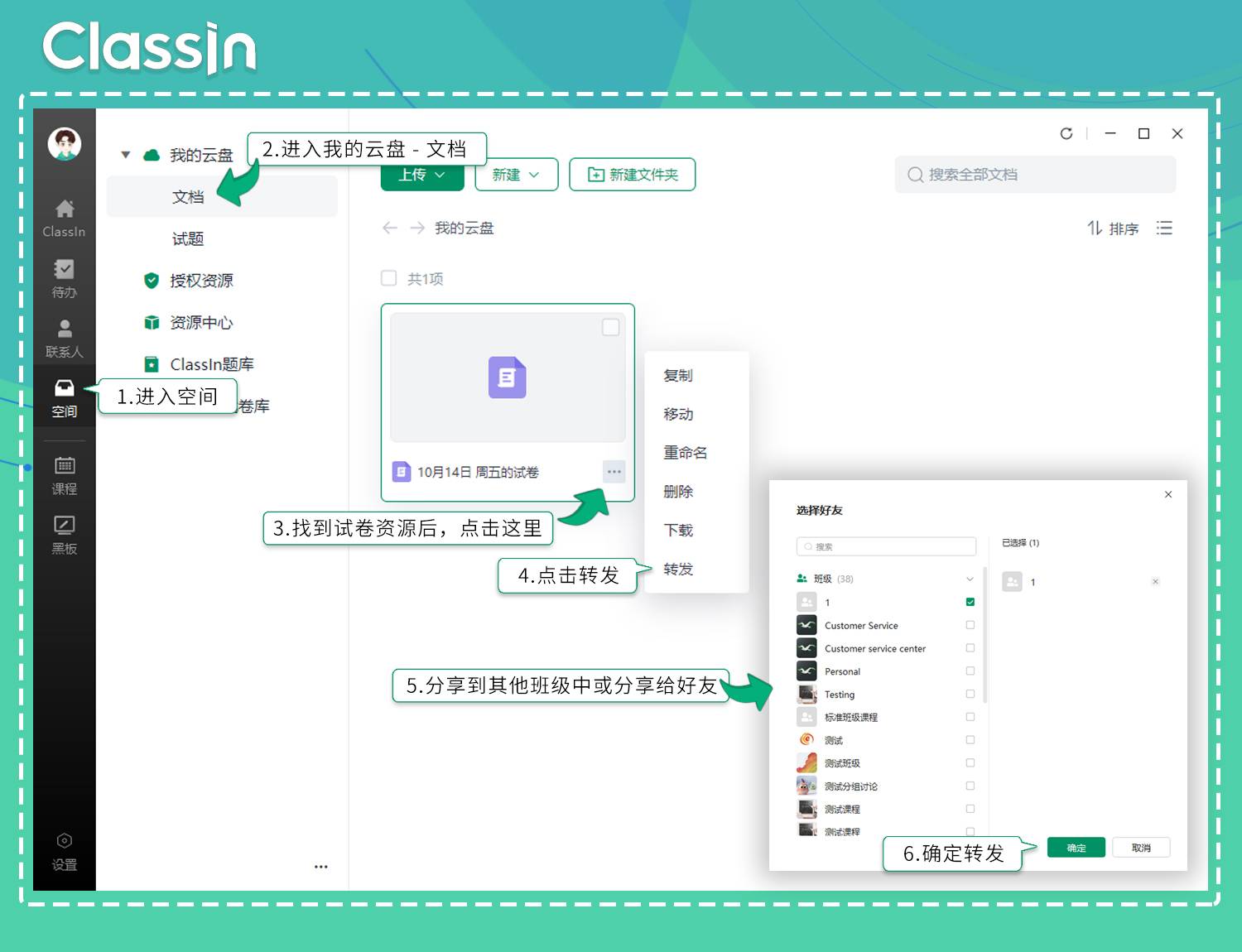The image size is (1242, 952).
Task: Open the 设置 settings icon
Action: pos(65,841)
